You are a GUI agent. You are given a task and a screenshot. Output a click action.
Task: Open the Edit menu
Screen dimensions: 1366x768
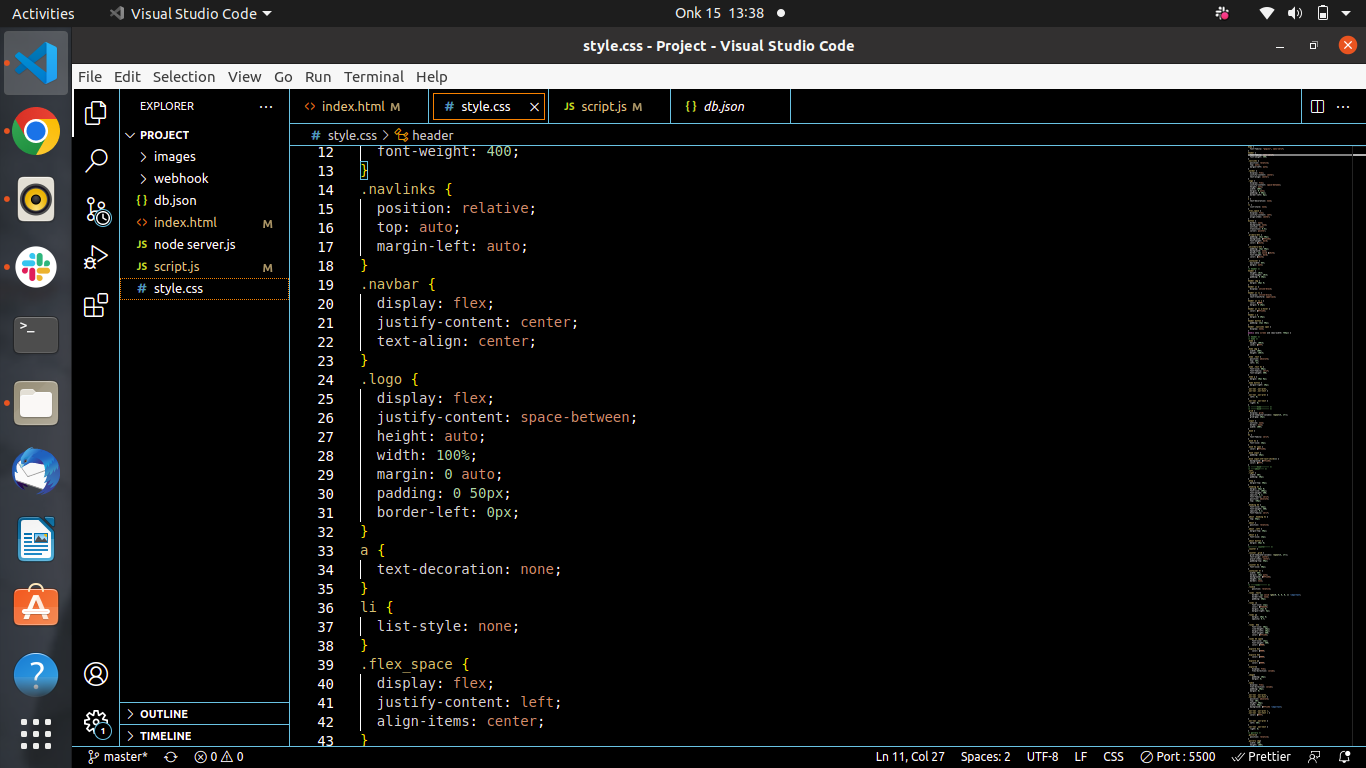click(127, 77)
